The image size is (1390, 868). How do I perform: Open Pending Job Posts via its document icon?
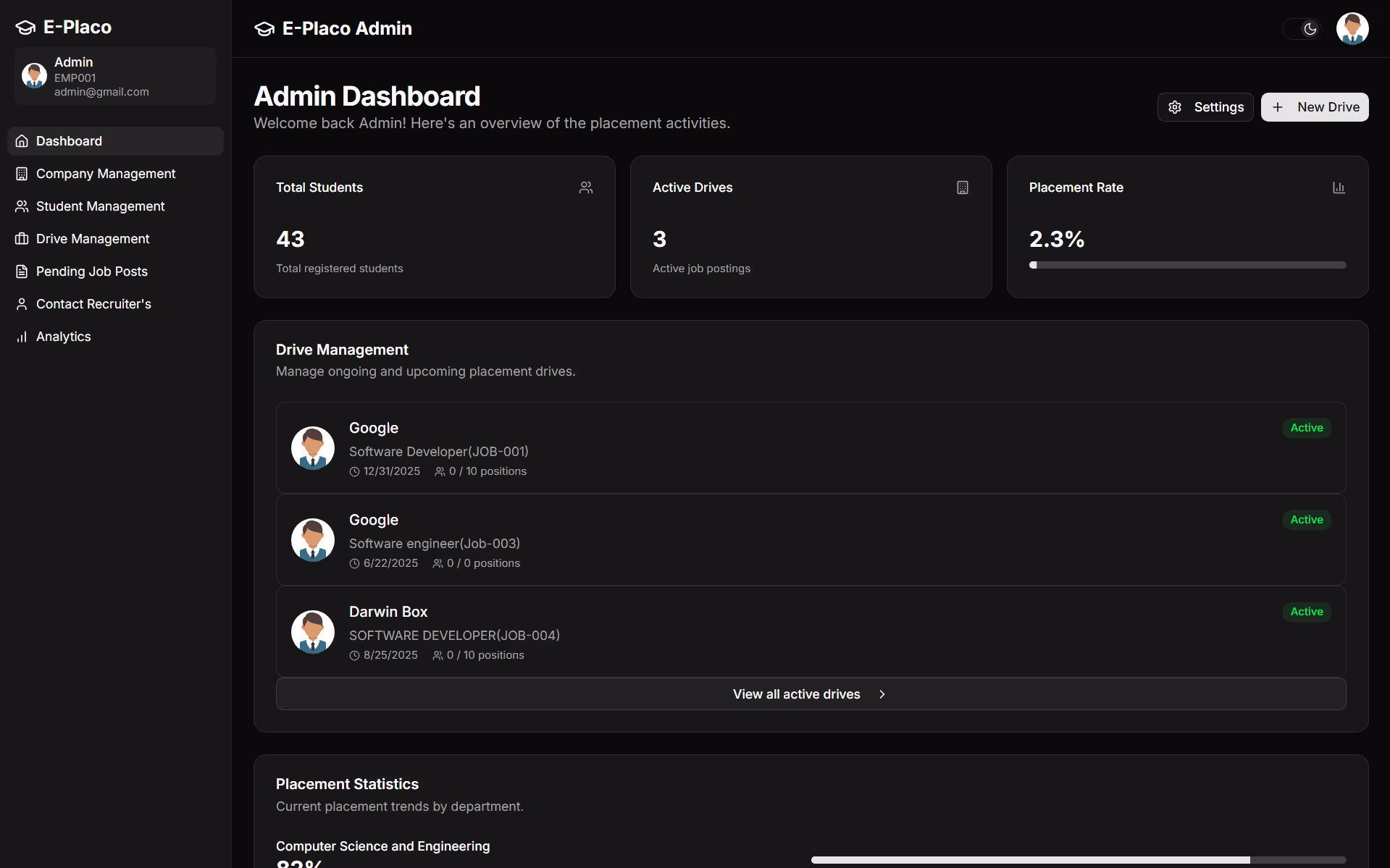(x=22, y=271)
